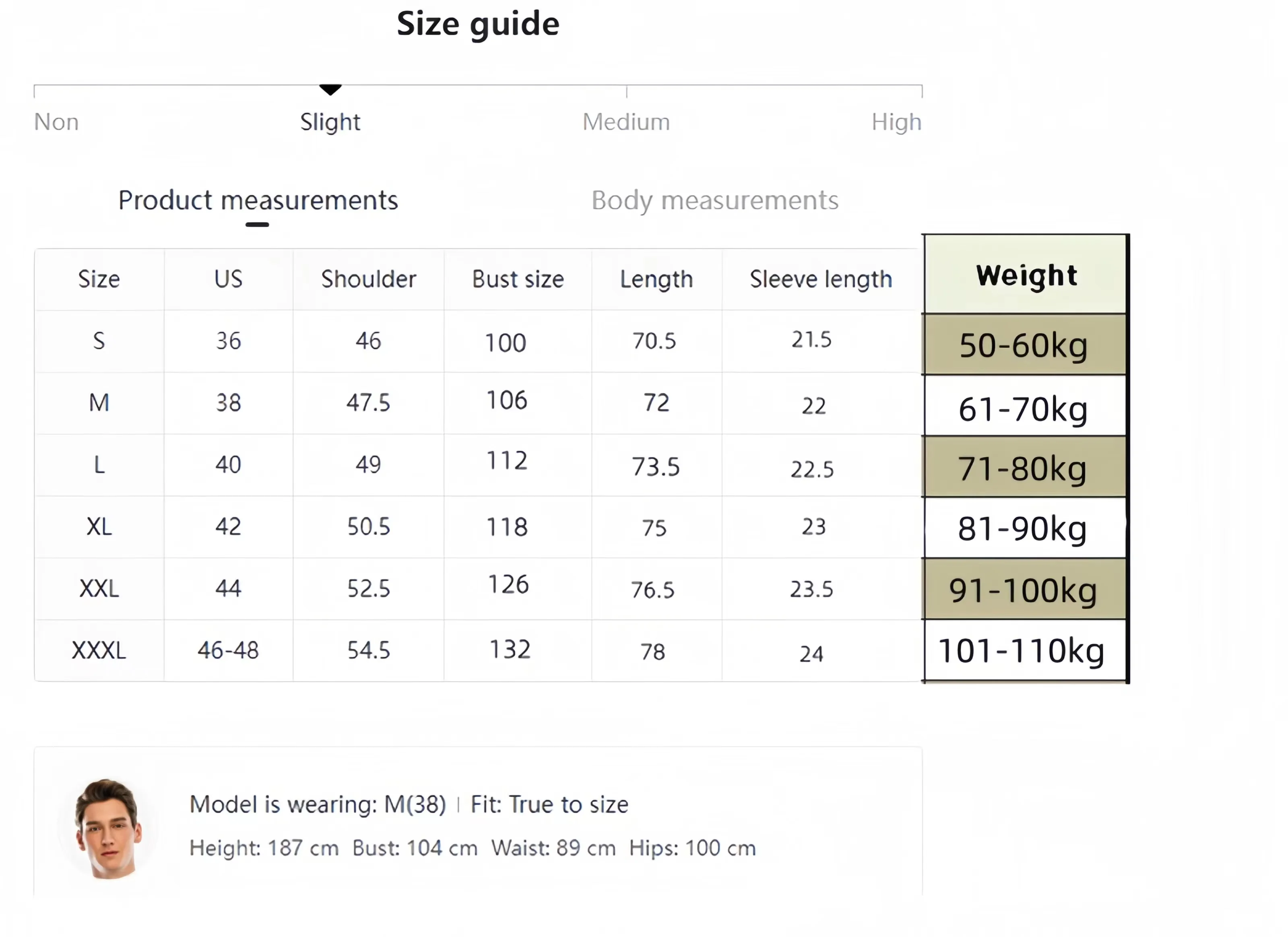The image size is (1288, 937).
Task: Click the Non stretch label
Action: tap(56, 122)
